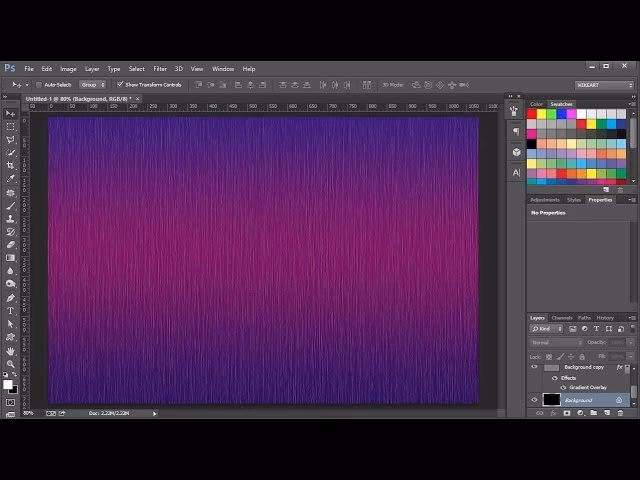This screenshot has width=640, height=480.
Task: Select the Pen tool
Action: tap(11, 298)
